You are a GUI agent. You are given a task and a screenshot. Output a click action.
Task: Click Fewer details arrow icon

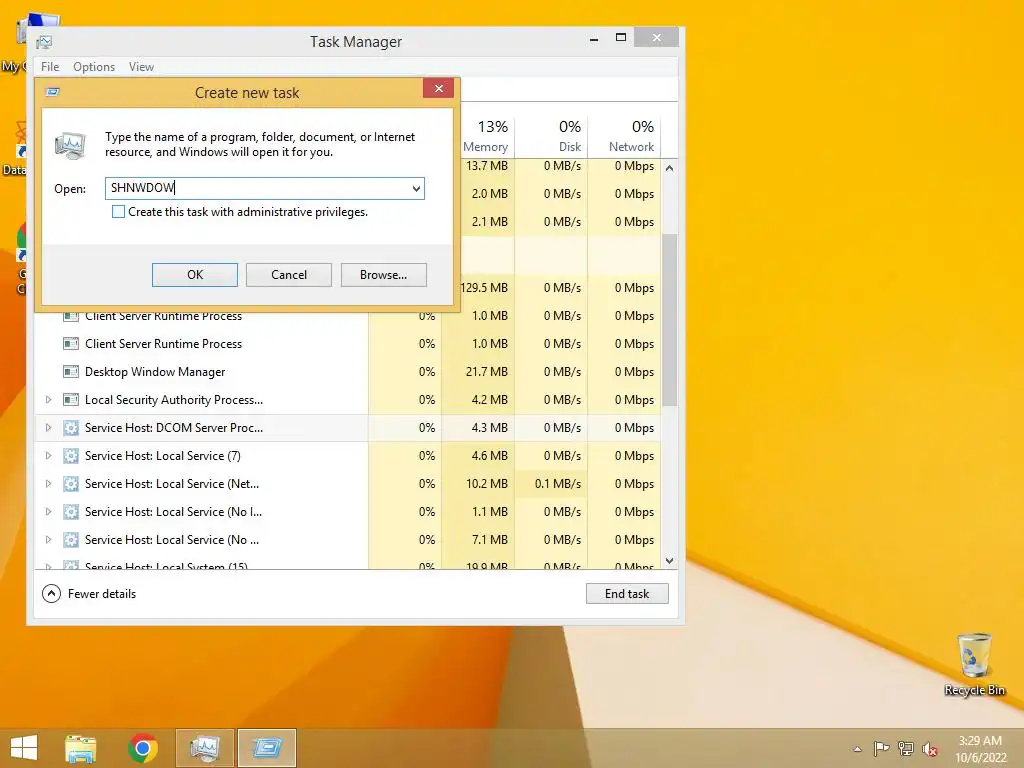[x=51, y=594]
